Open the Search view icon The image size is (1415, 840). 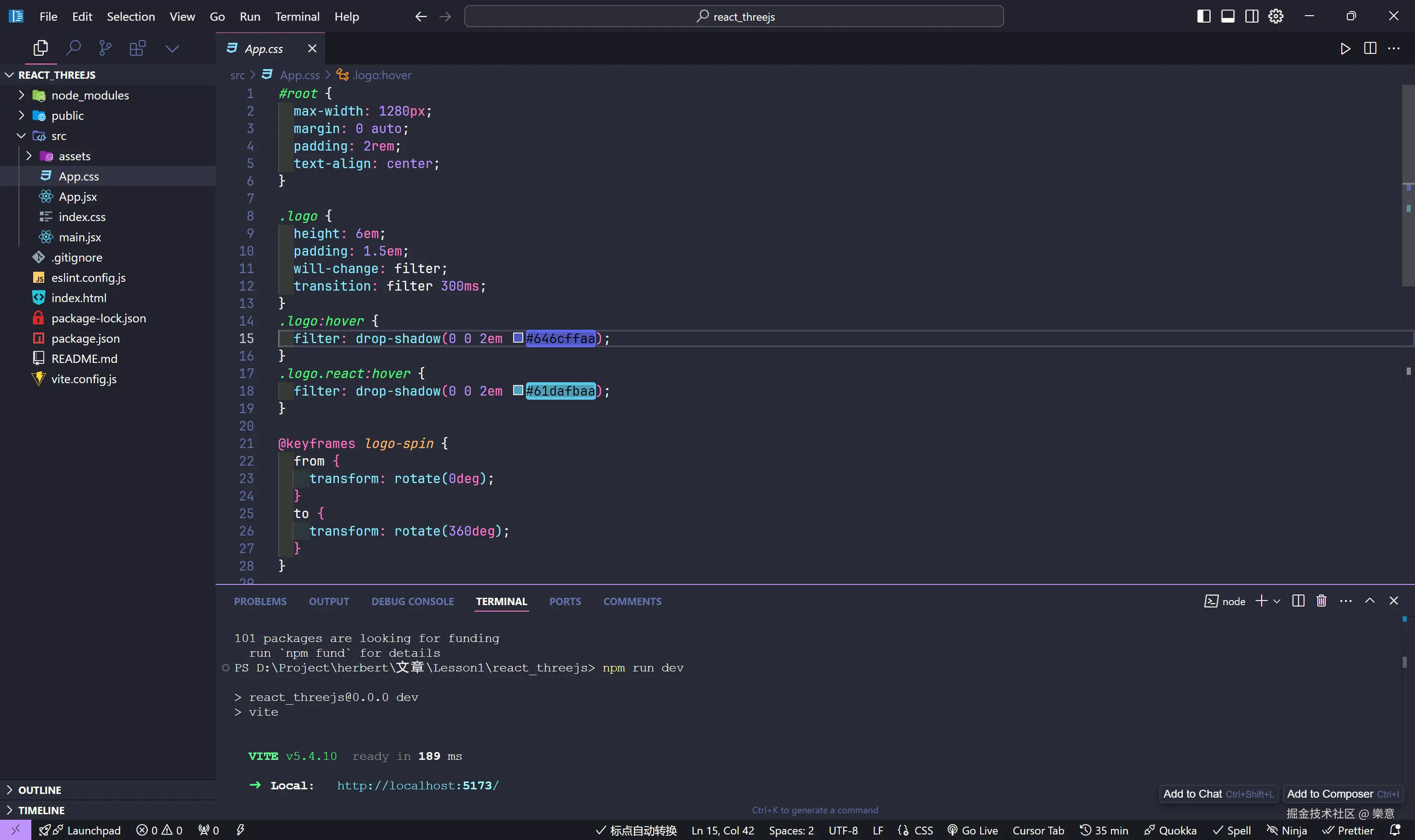(73, 48)
